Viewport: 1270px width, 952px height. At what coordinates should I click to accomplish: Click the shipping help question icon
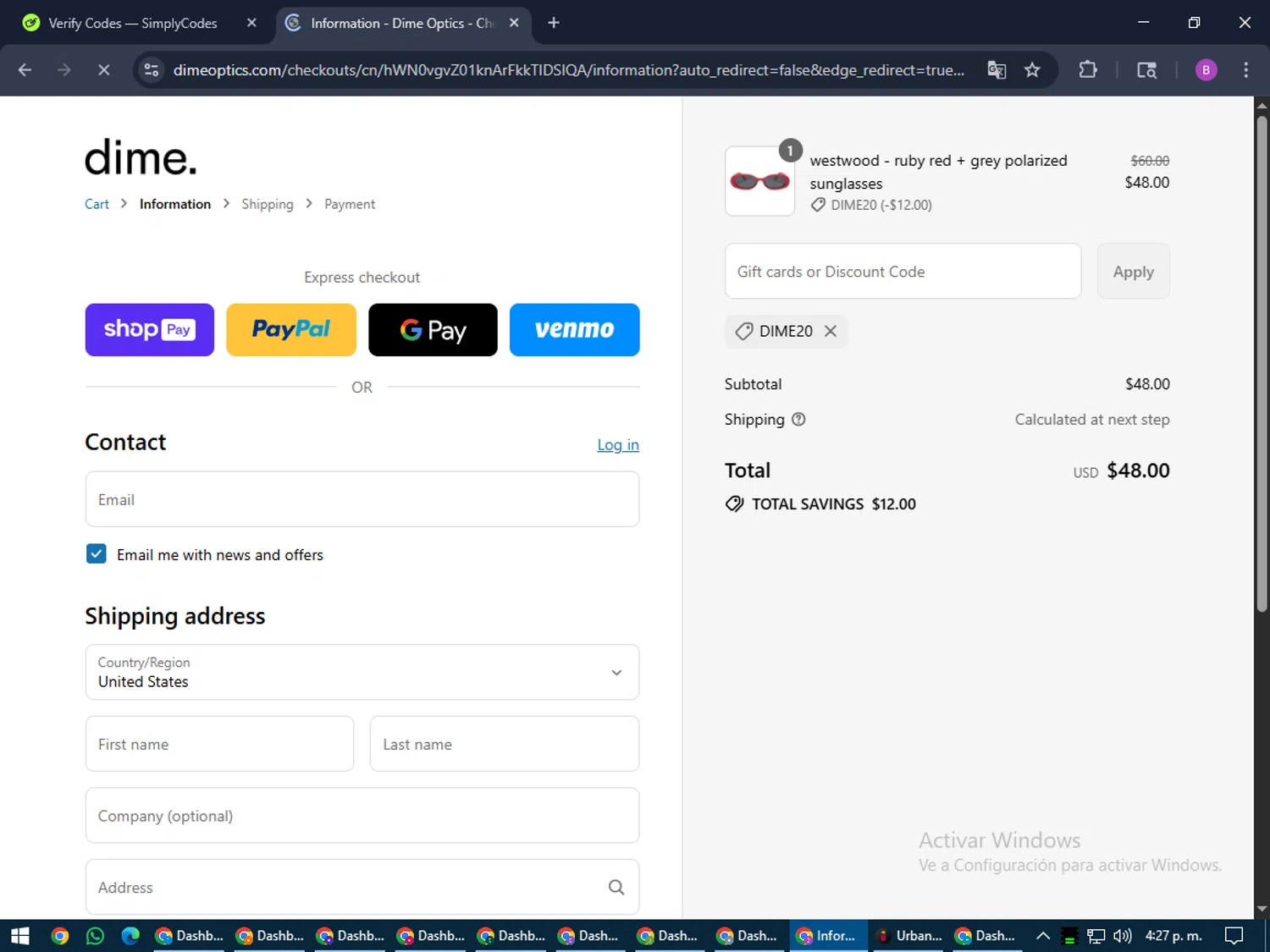798,419
